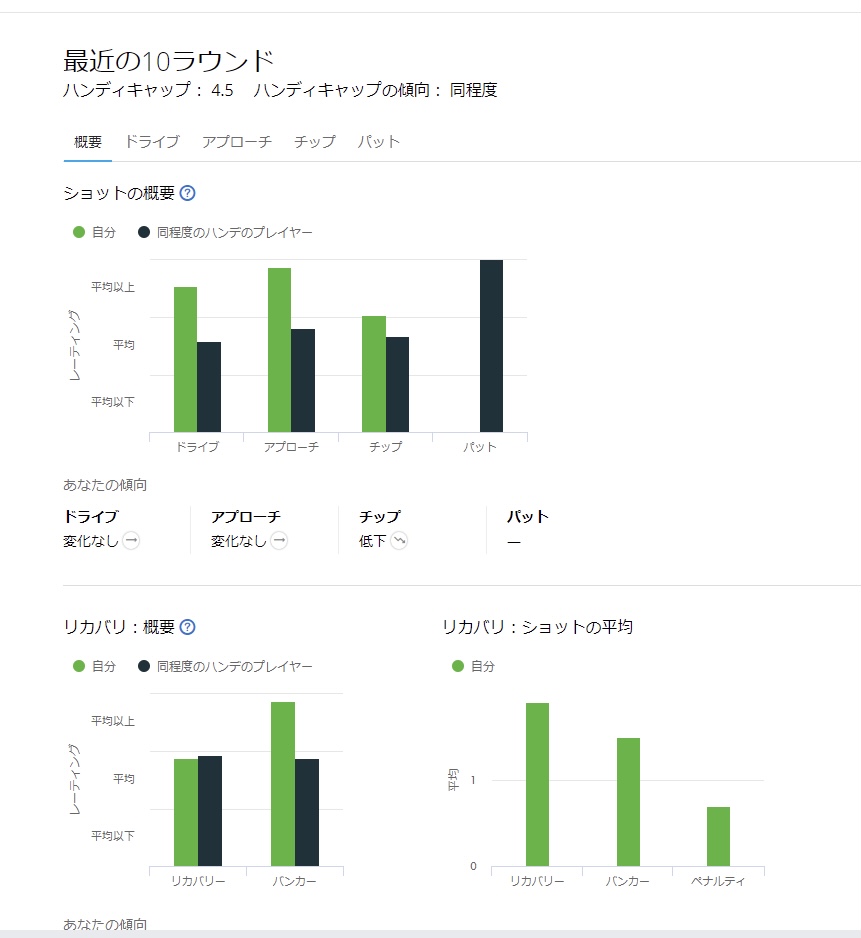Image resolution: width=861 pixels, height=938 pixels.
Task: Click the green アプローチ bar in shot chart
Action: point(279,350)
